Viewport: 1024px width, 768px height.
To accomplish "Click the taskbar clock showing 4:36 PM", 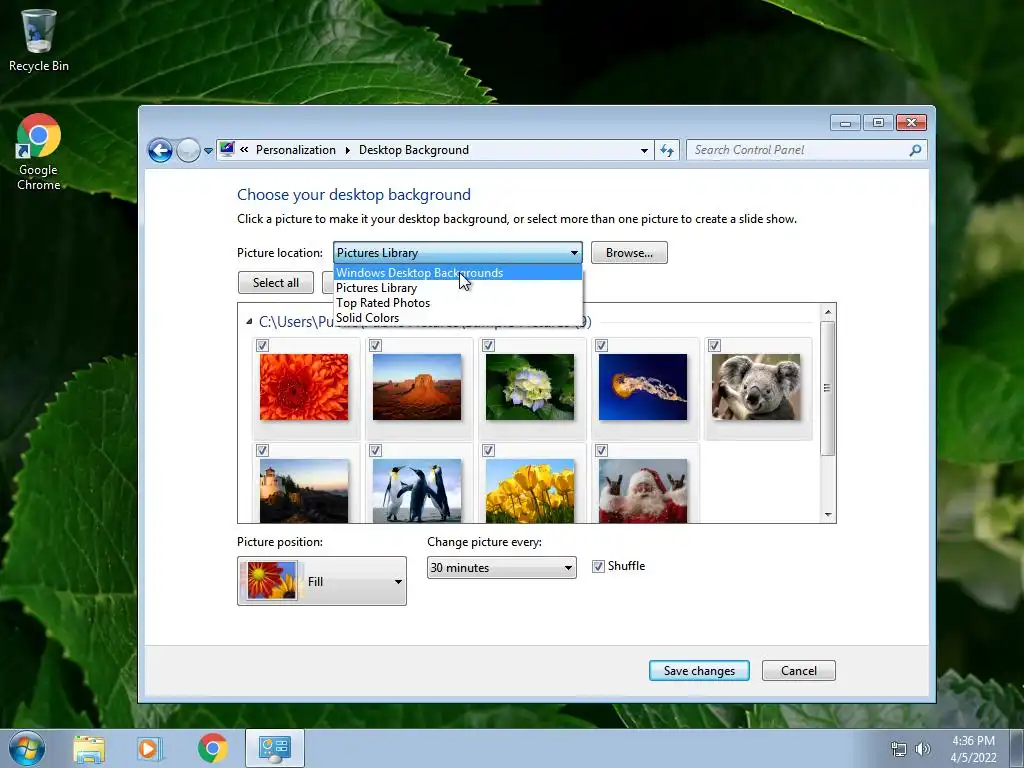I will (973, 749).
